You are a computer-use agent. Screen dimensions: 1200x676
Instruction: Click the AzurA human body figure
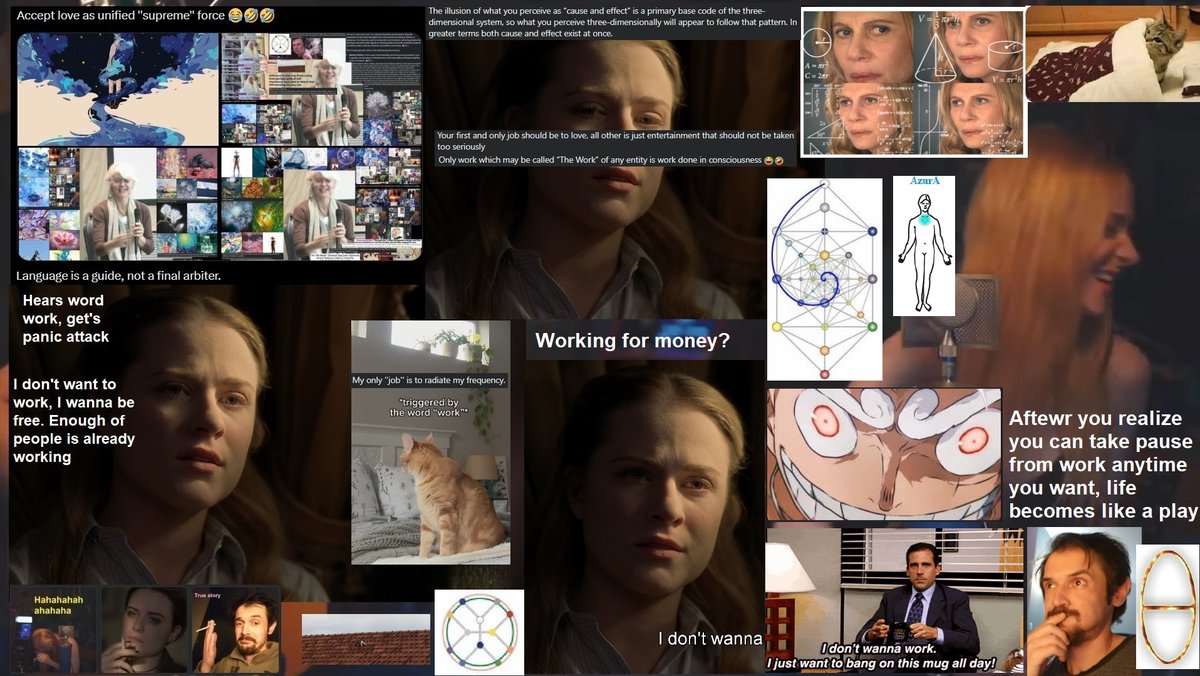click(x=924, y=246)
